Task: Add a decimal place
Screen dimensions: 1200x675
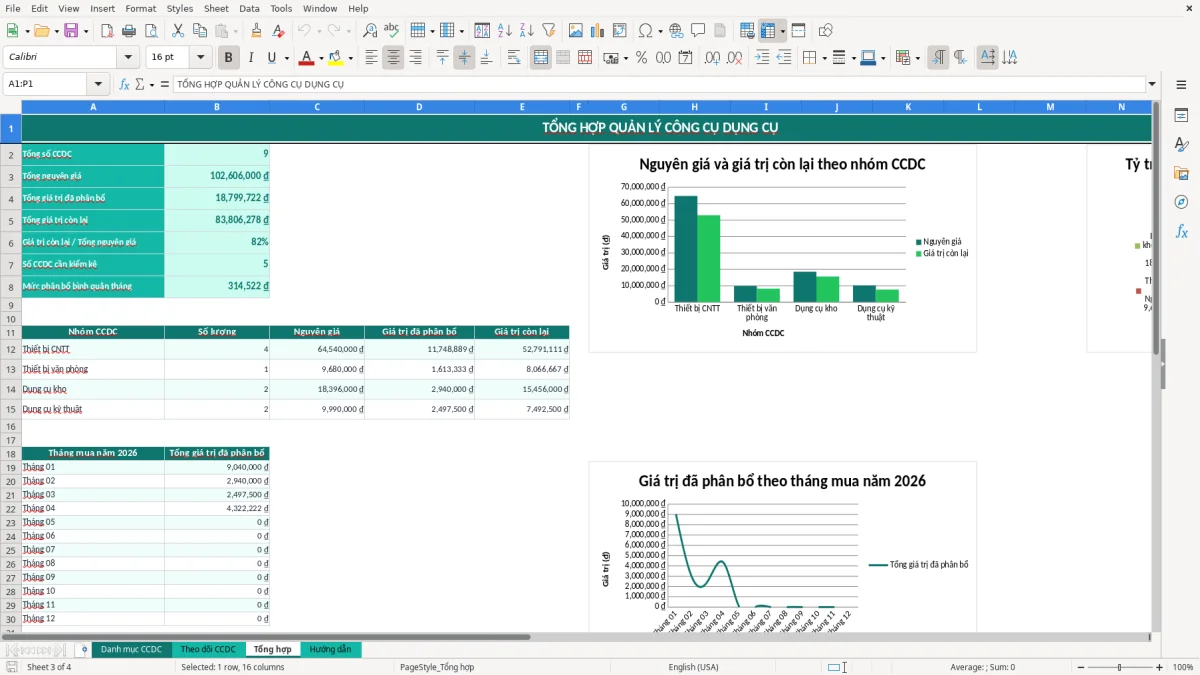Action: (x=710, y=58)
